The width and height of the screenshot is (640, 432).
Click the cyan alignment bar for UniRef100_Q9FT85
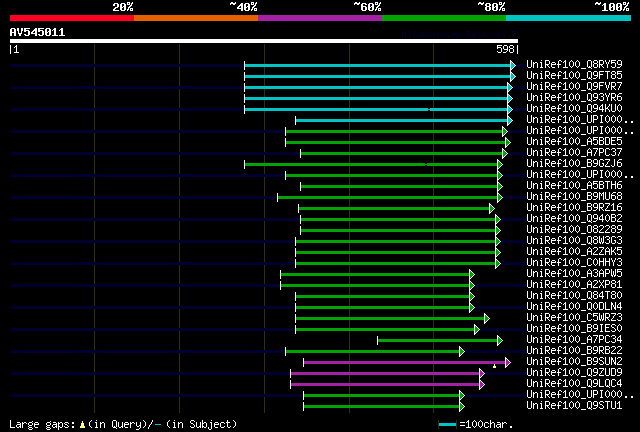click(x=378, y=76)
